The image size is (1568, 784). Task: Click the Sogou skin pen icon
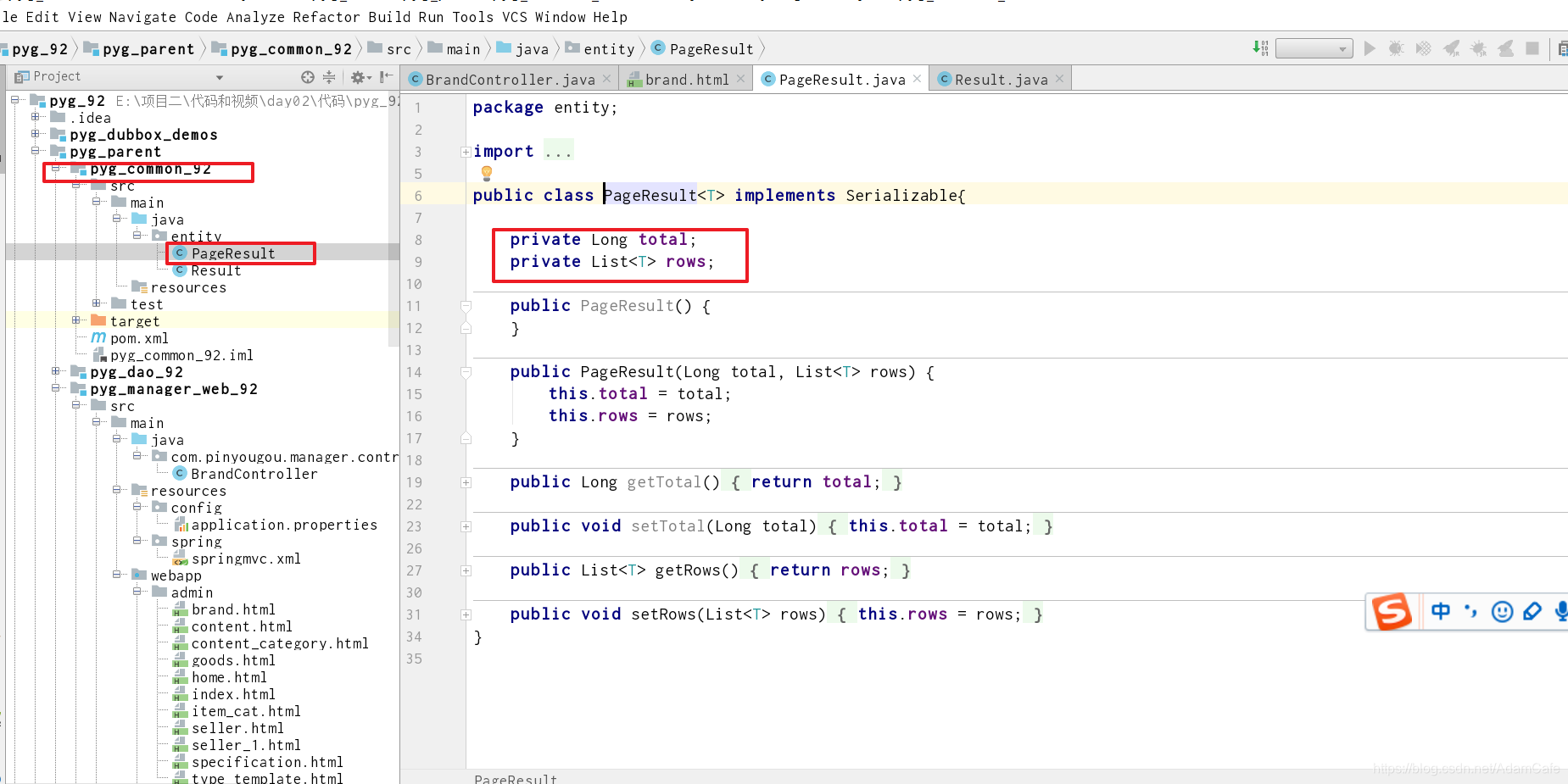tap(1532, 611)
